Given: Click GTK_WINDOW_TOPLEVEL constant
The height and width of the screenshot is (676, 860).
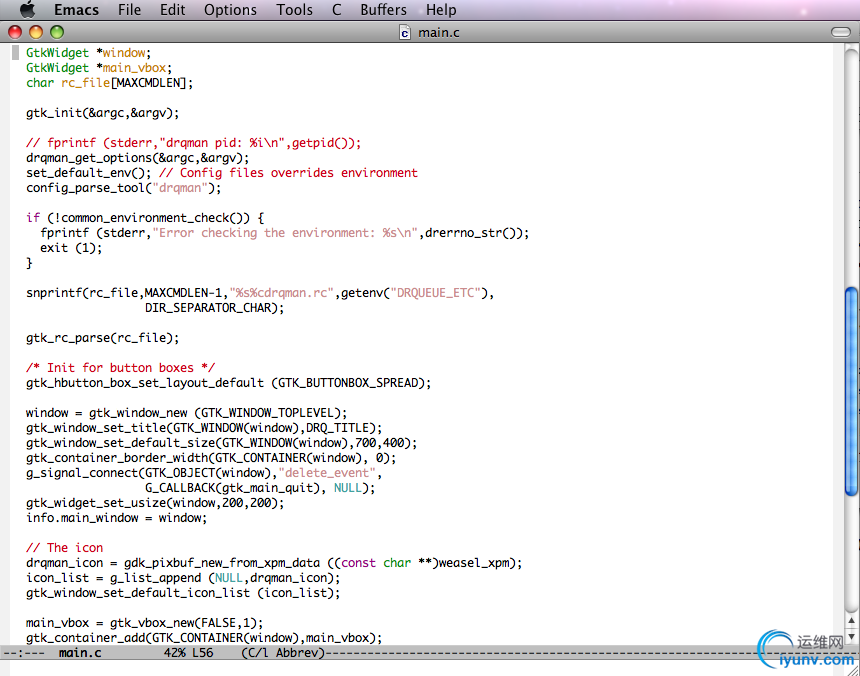Looking at the screenshot, I should pos(268,413).
